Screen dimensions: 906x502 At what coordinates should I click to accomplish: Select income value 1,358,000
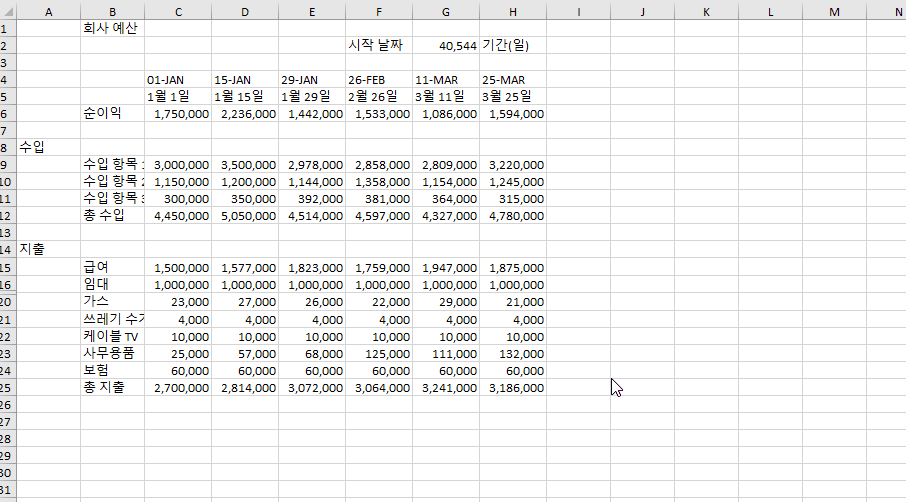379,181
